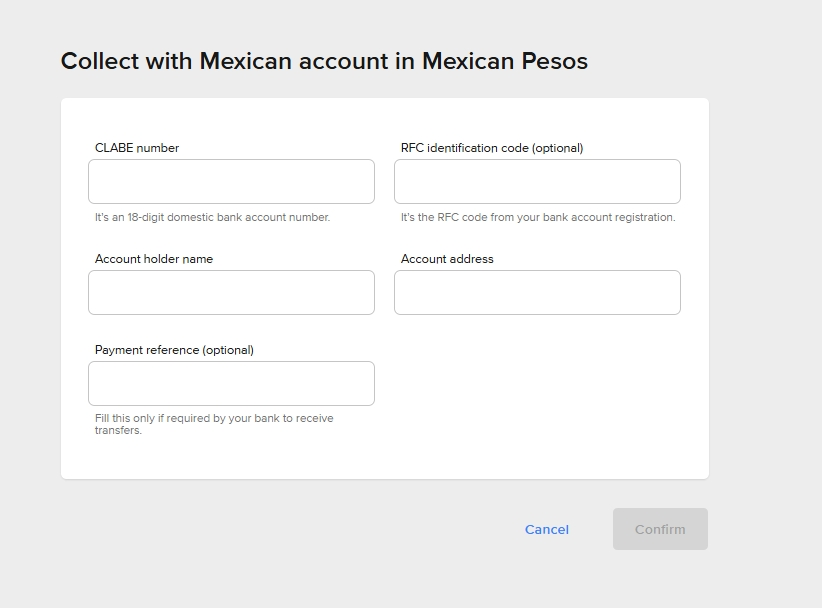This screenshot has width=822, height=608.
Task: Click the 'Account address' label
Action: coord(447,259)
